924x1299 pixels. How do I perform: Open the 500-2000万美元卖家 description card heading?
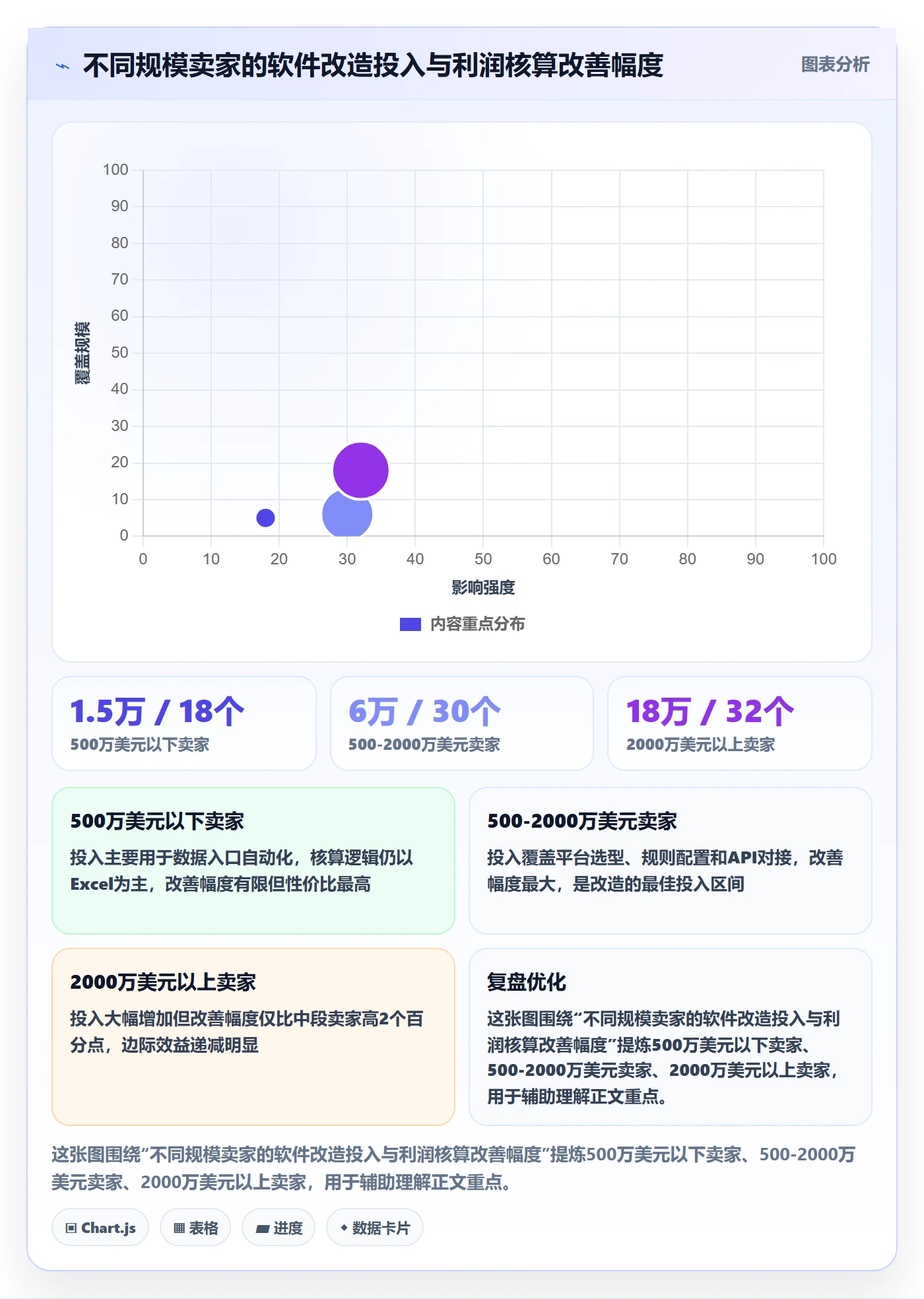[582, 821]
